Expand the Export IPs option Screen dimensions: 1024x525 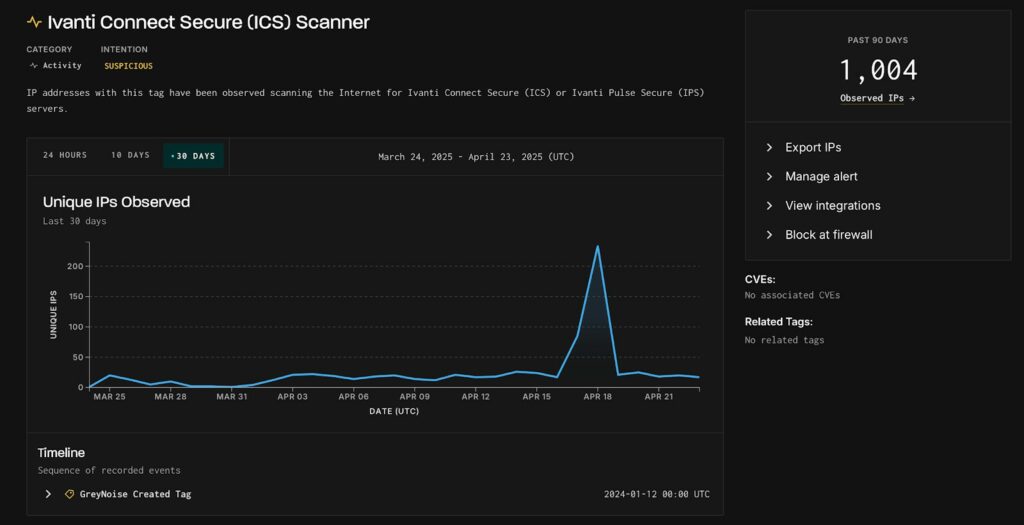pyautogui.click(x=812, y=147)
